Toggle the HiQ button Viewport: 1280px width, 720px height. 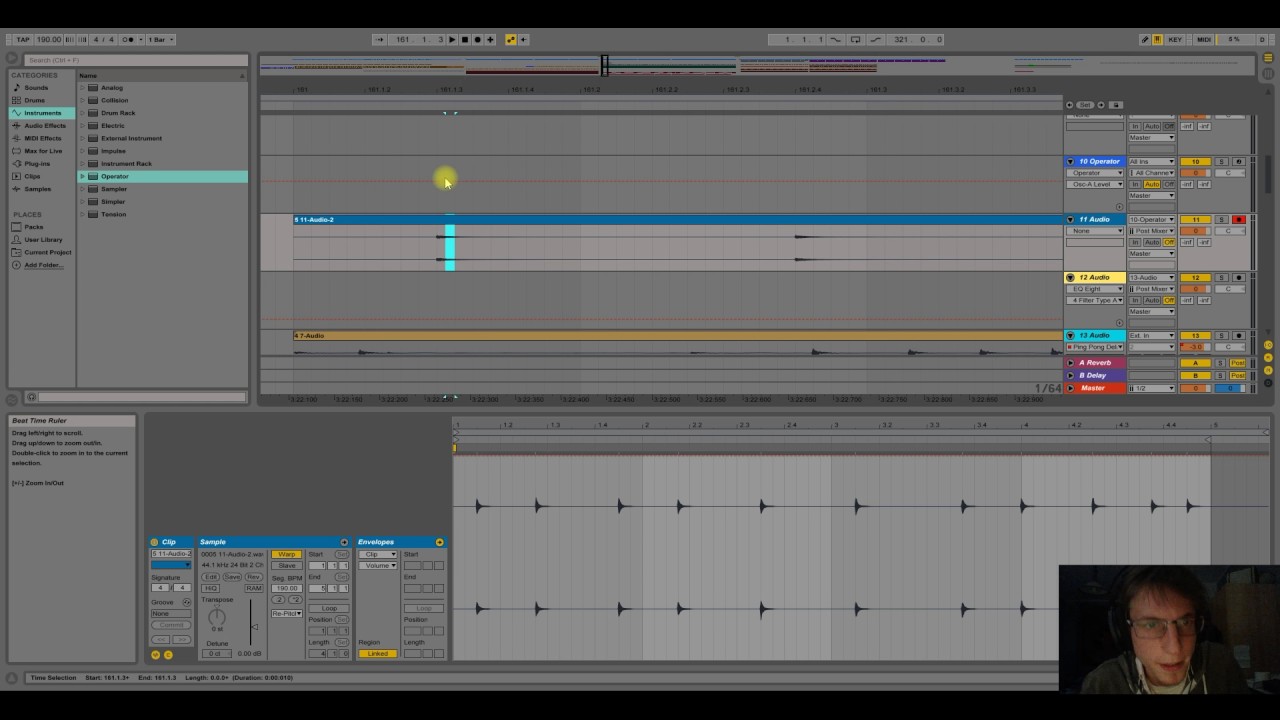(x=210, y=588)
